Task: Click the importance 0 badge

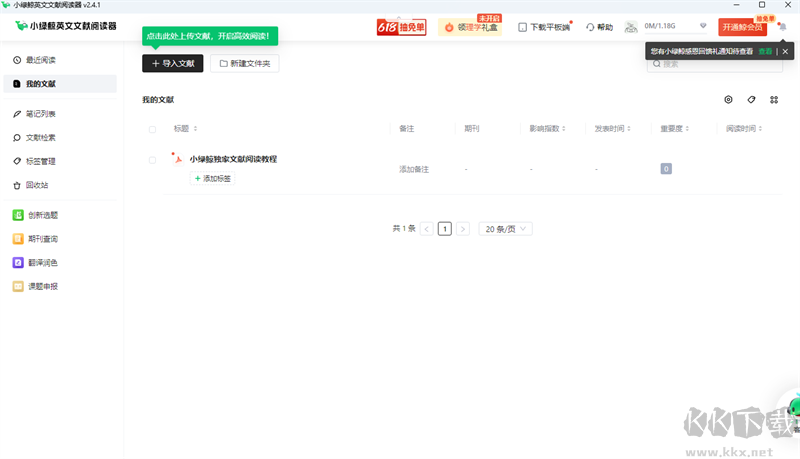Action: pos(666,169)
